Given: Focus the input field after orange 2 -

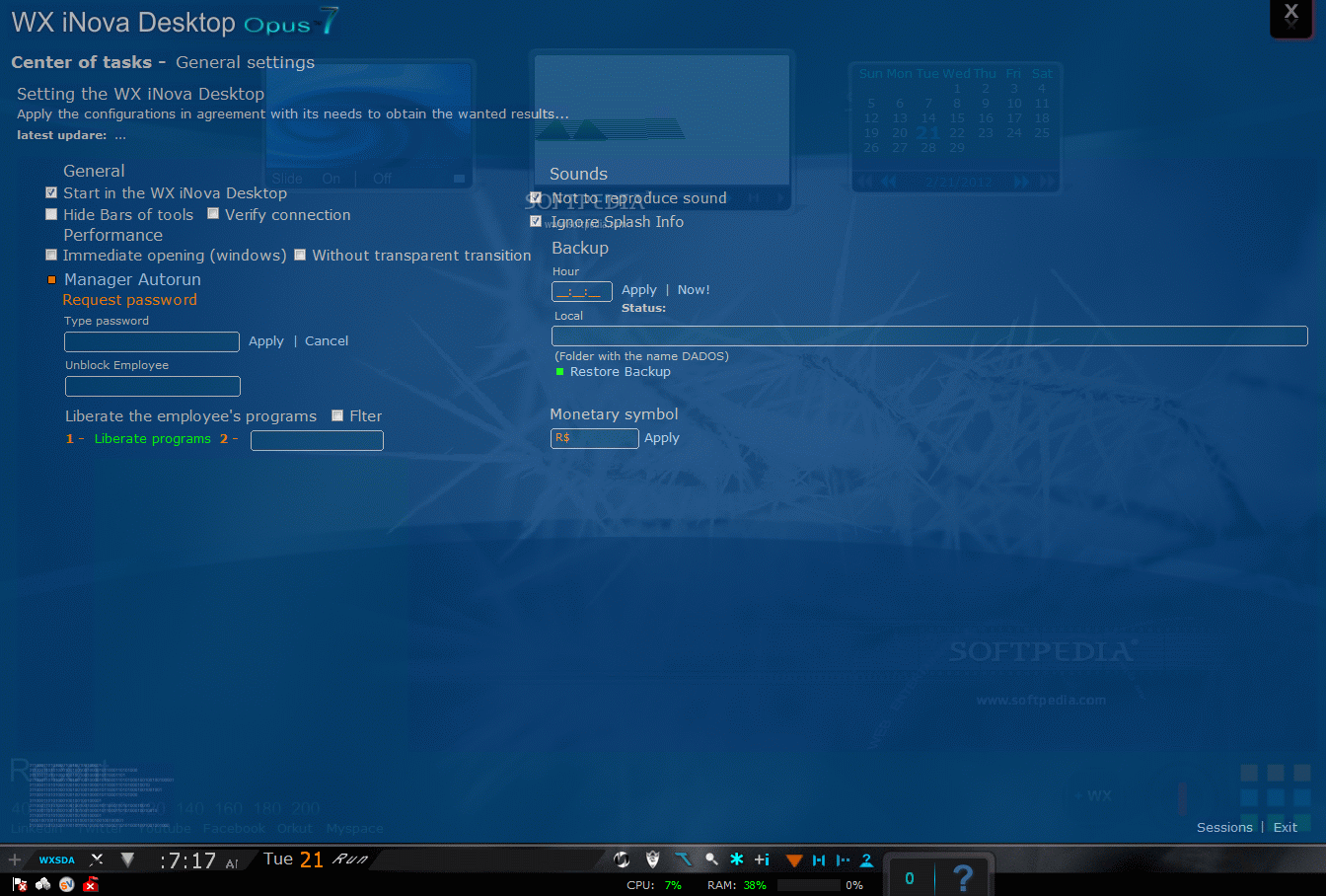Looking at the screenshot, I should pos(317,440).
